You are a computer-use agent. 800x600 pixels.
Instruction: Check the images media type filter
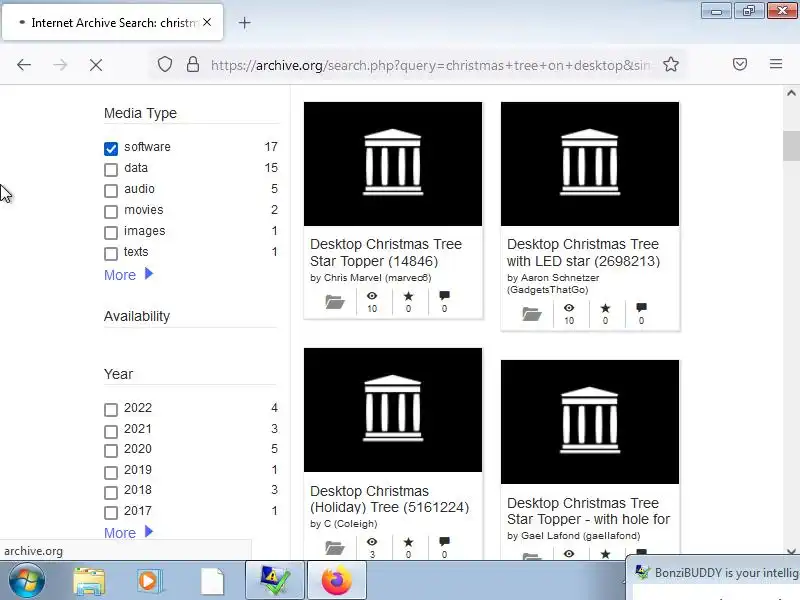[x=111, y=232]
